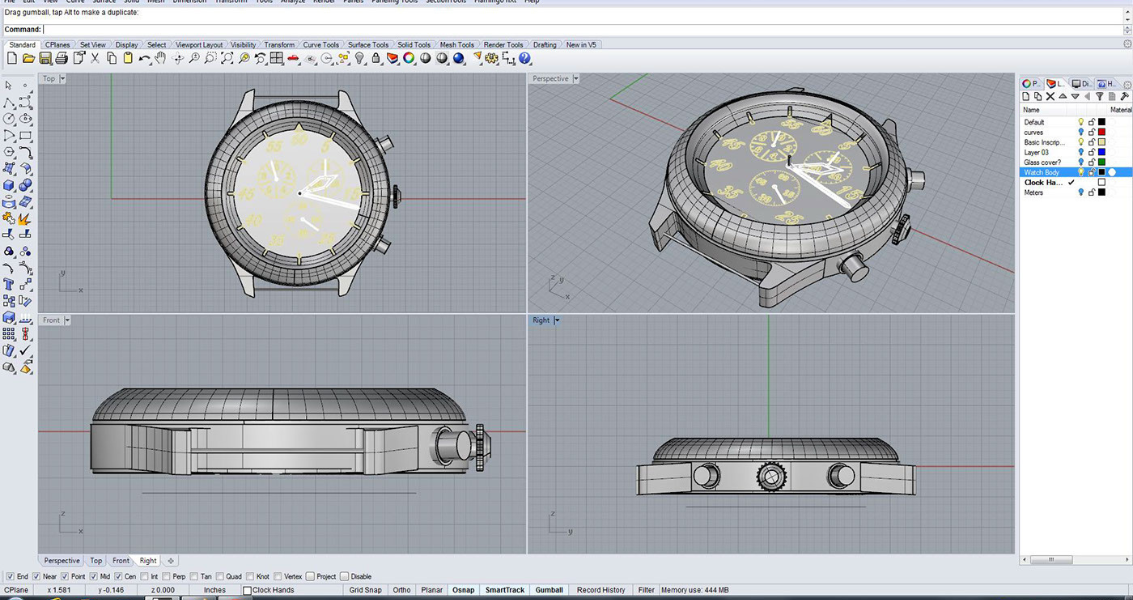
Task: Open the Curve Tools menu tab
Action: pyautogui.click(x=320, y=44)
